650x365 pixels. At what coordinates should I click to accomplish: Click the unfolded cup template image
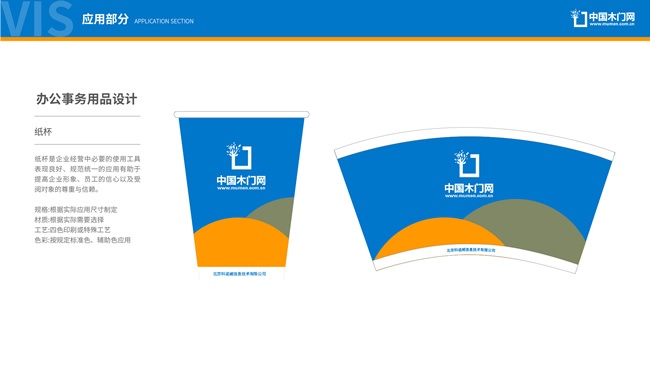coord(474,200)
